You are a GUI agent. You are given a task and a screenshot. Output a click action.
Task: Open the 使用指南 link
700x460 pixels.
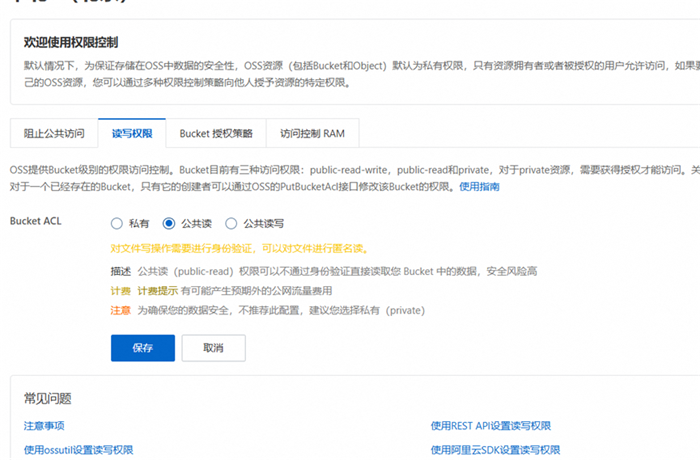(479, 187)
